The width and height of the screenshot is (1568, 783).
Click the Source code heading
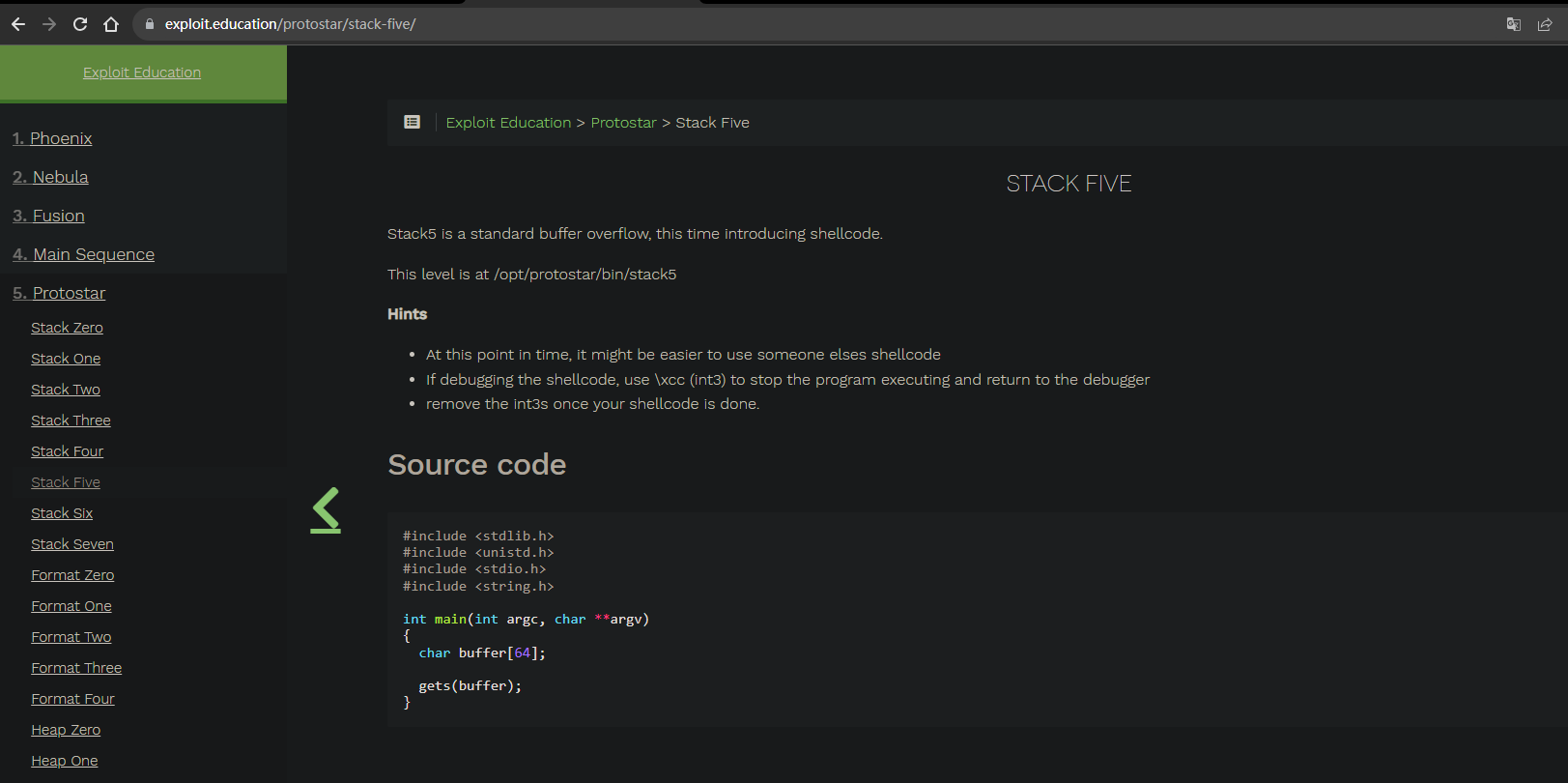point(477,465)
